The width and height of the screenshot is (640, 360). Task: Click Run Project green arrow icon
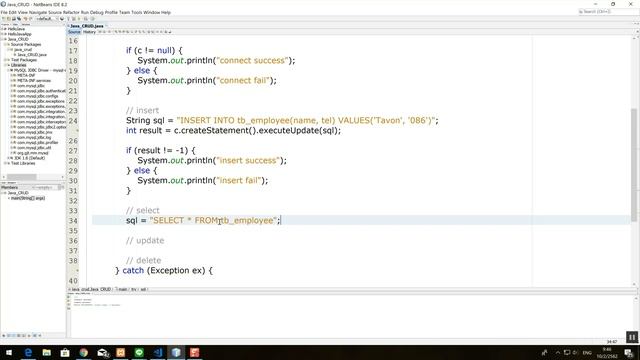[x=80, y=19]
